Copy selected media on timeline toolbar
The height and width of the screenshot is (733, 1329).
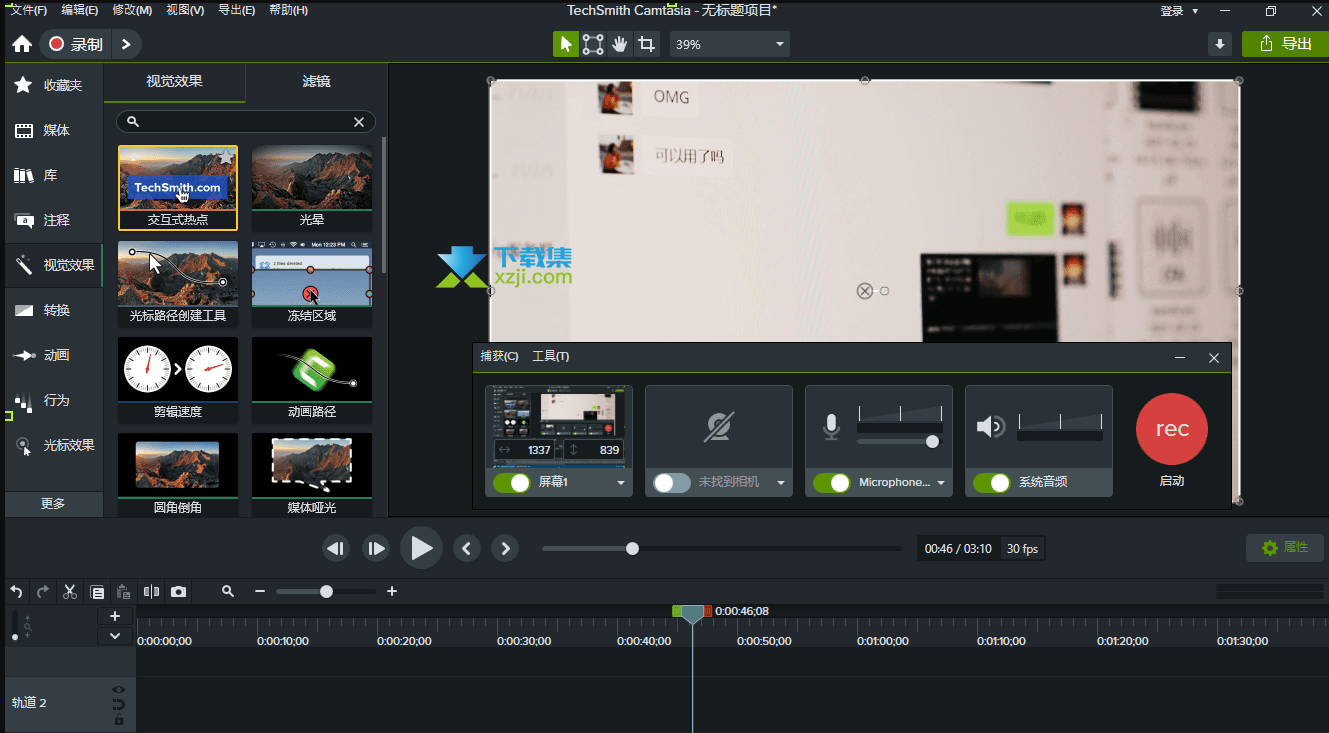97,592
